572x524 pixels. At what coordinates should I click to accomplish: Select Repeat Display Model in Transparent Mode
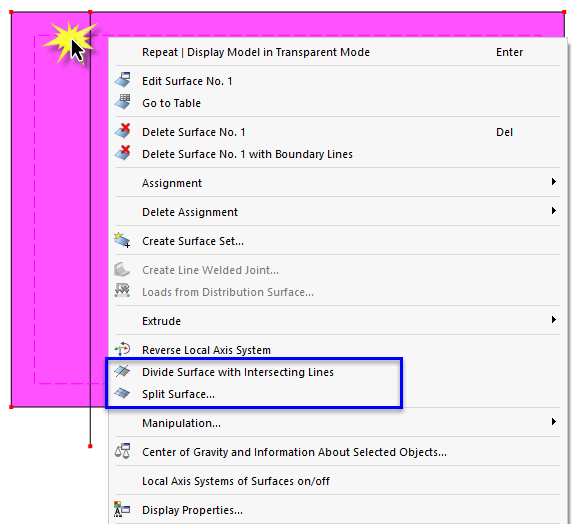pos(338,52)
